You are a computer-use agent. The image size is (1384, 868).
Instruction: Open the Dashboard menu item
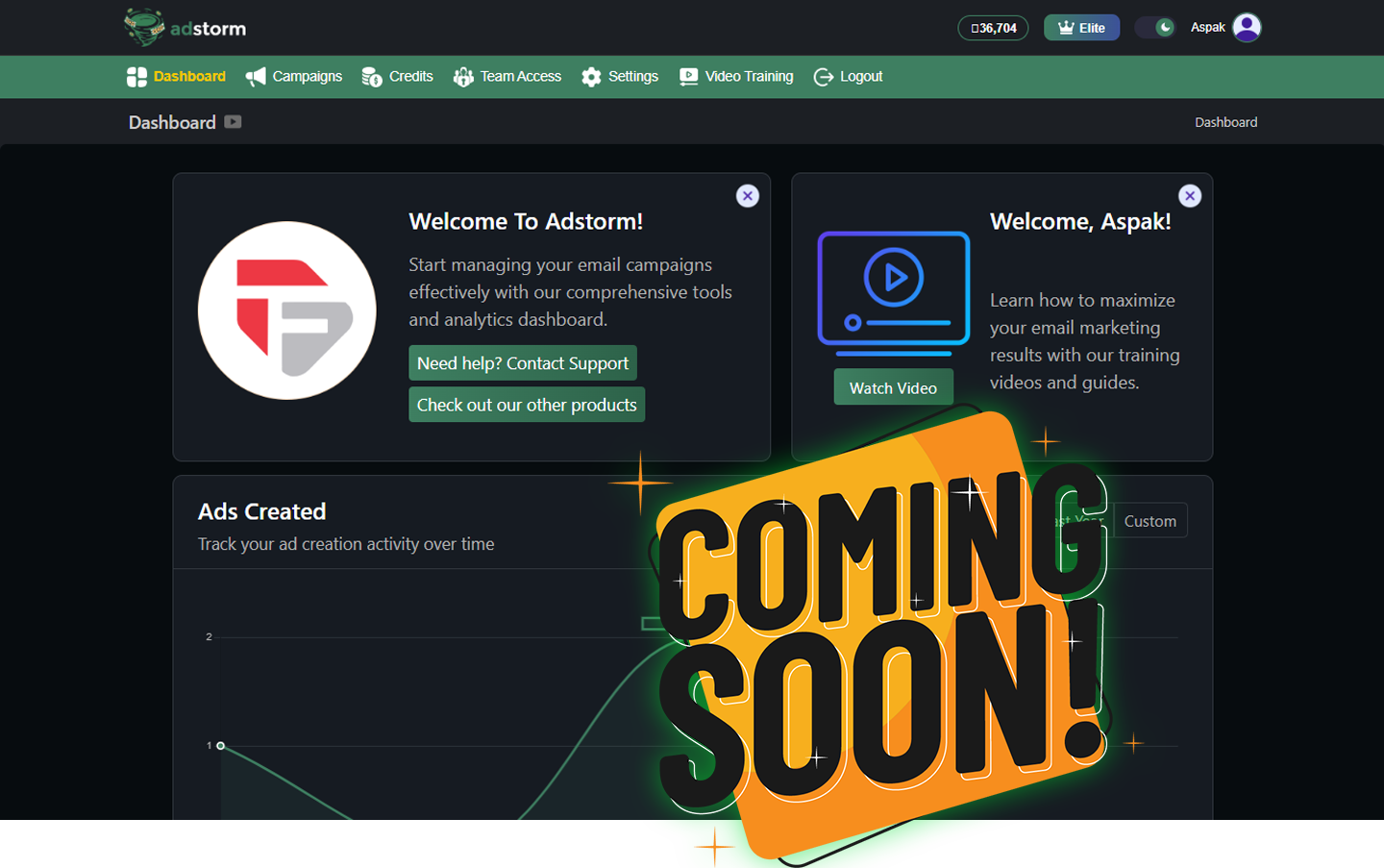click(x=176, y=77)
